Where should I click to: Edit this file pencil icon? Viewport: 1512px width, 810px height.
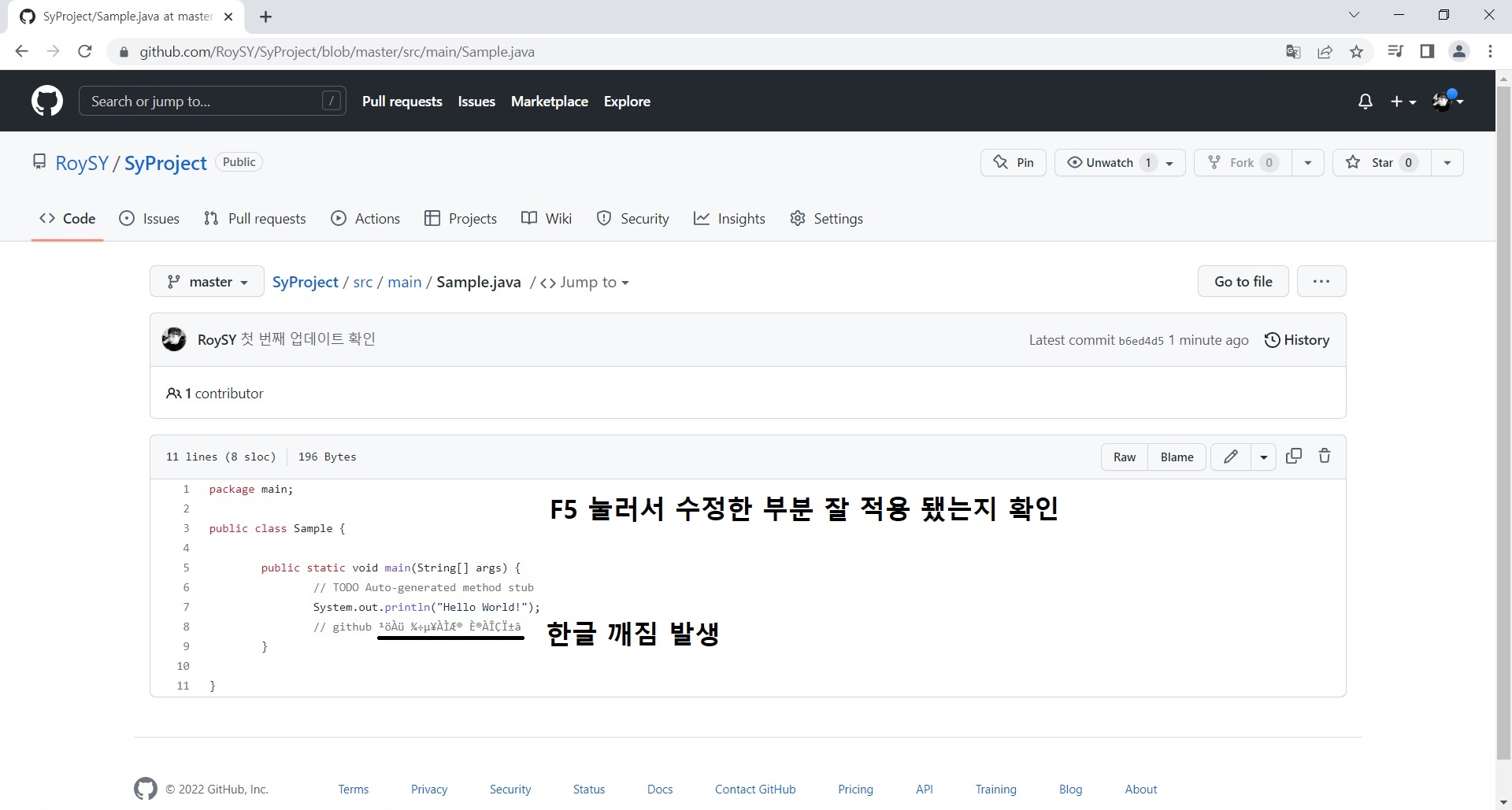[1231, 457]
